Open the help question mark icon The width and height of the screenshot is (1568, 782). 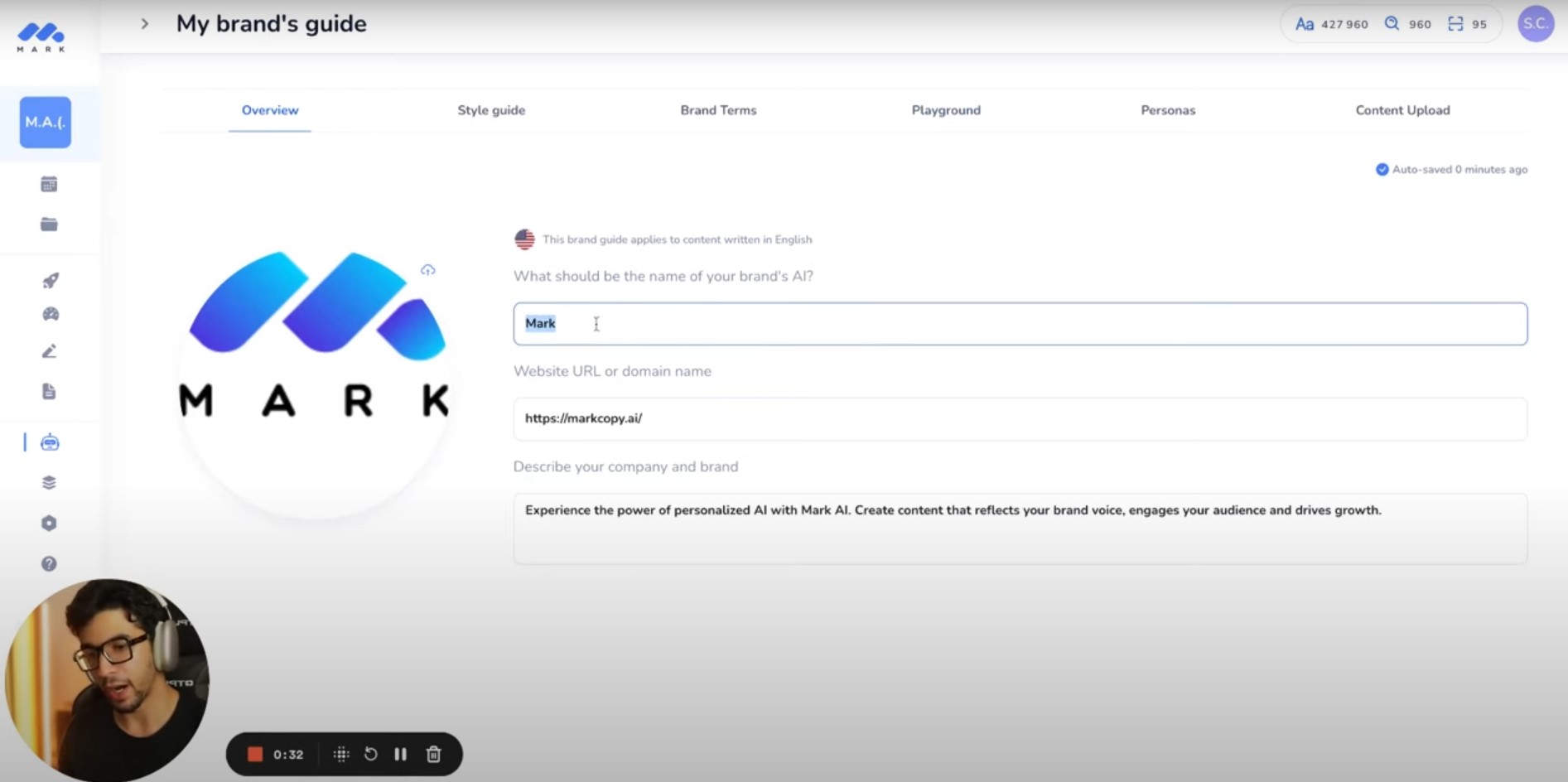coord(49,564)
